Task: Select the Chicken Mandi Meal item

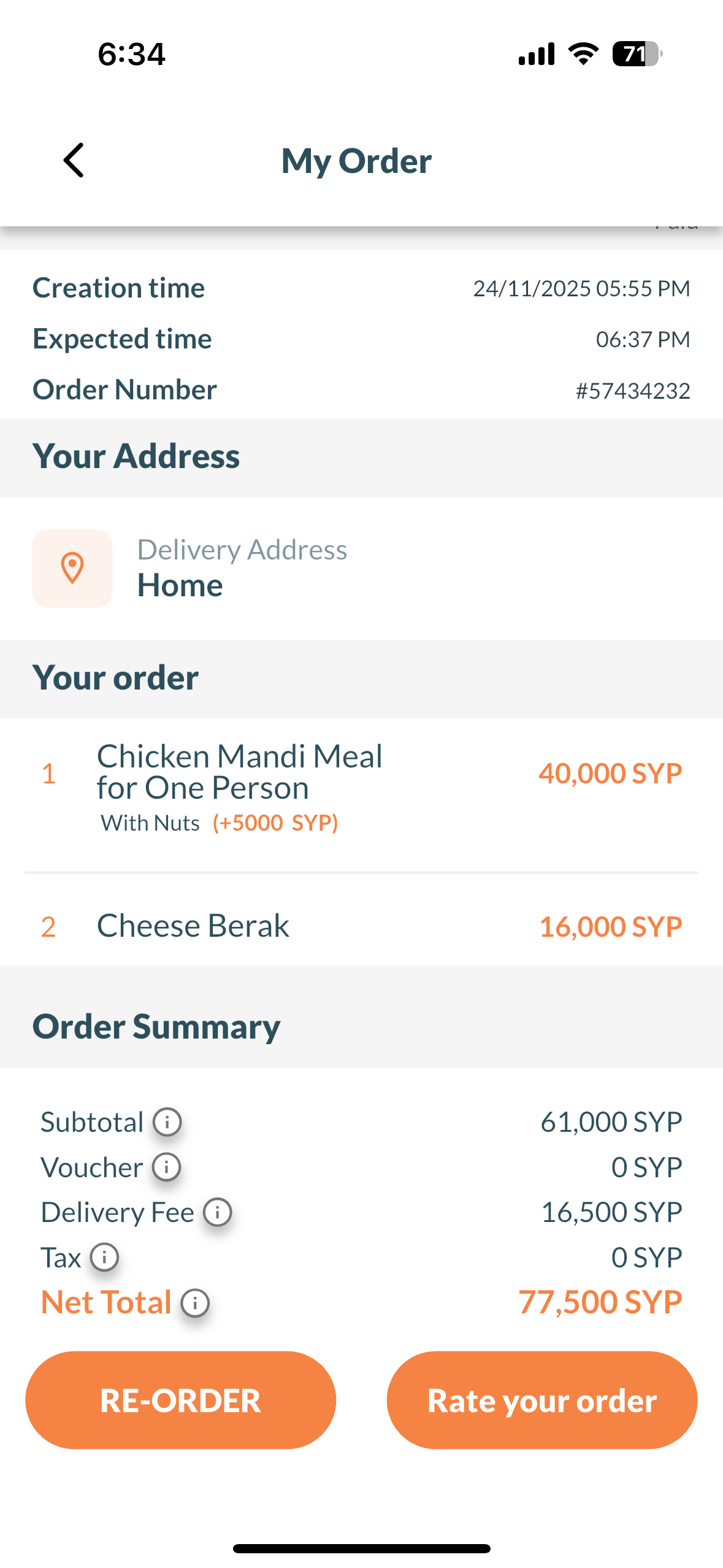Action: [239, 772]
